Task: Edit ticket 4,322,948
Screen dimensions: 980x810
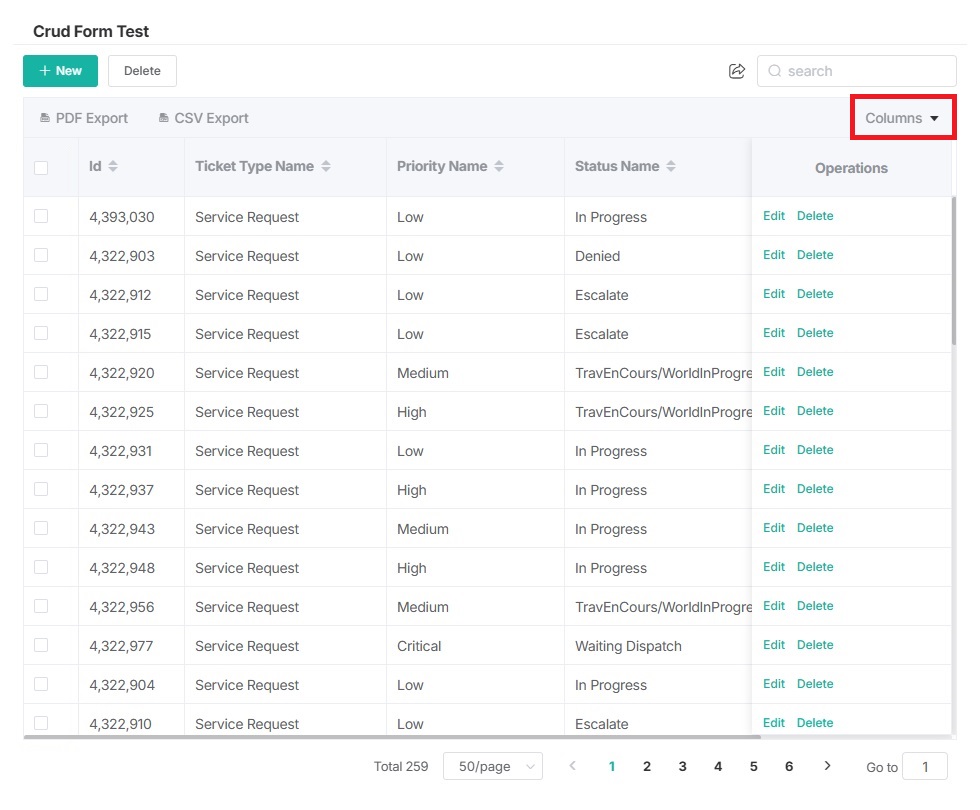Action: 774,567
